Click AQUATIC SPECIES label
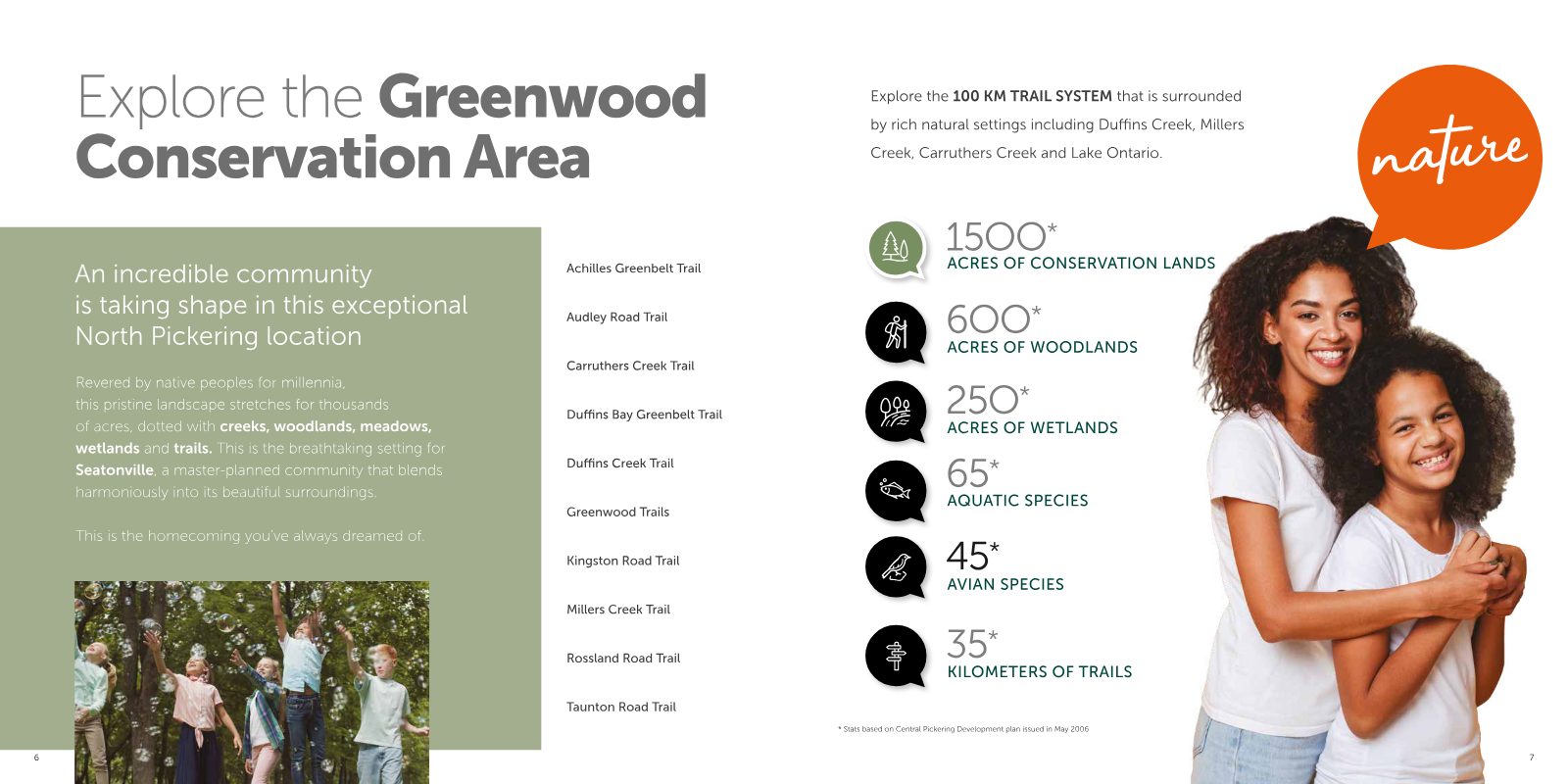The width and height of the screenshot is (1568, 784). 1017,501
